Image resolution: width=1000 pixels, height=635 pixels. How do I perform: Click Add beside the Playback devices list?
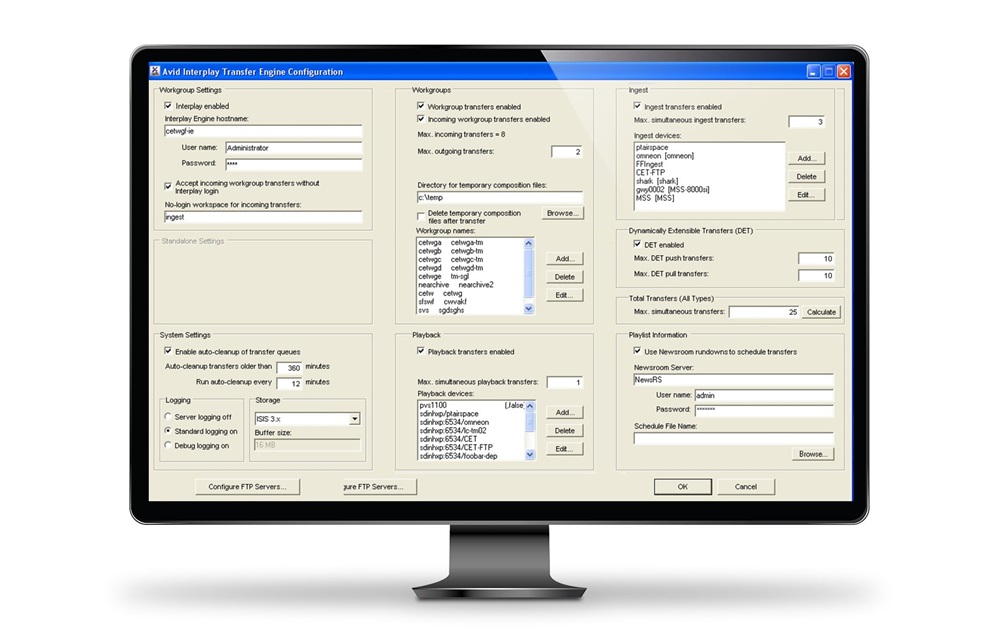click(564, 412)
